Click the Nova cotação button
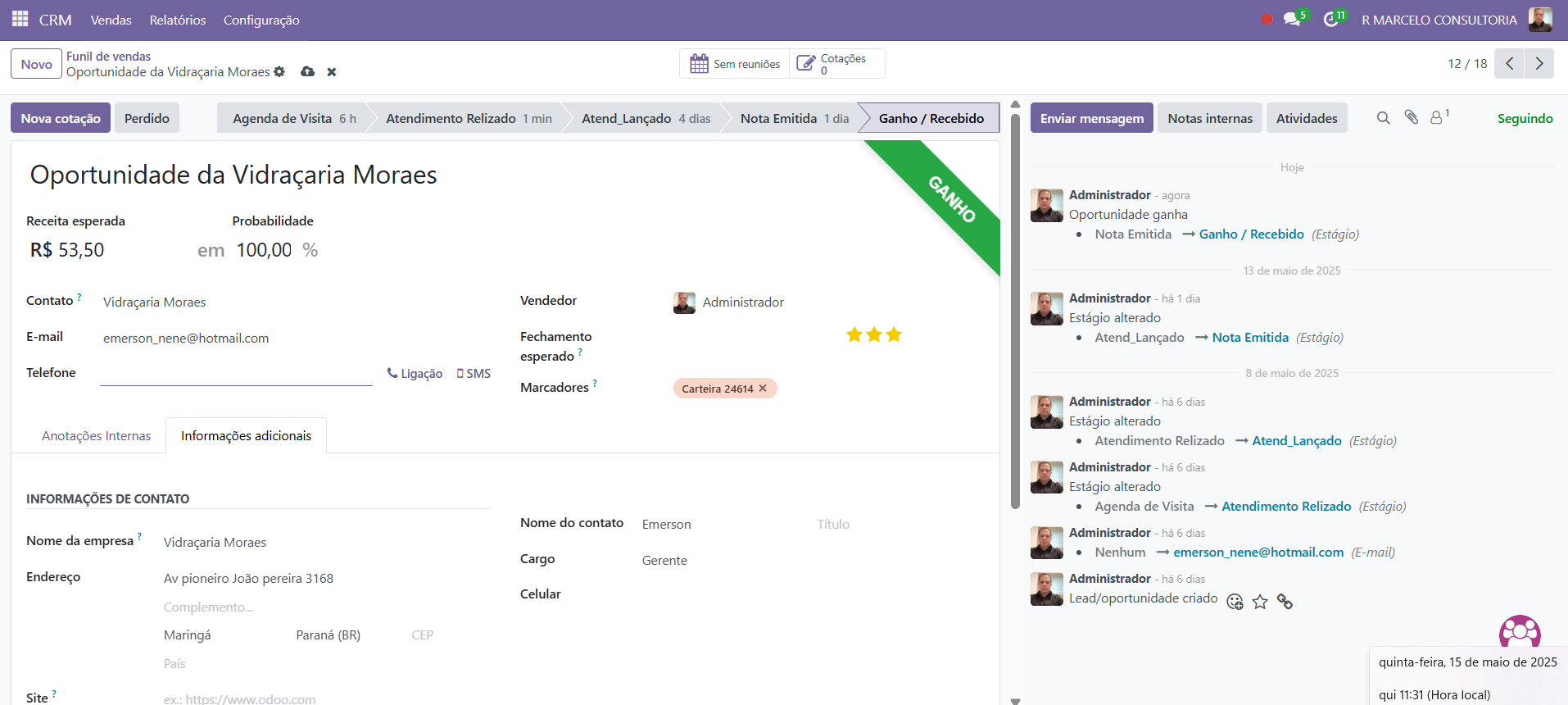The height and width of the screenshot is (705, 1568). [x=61, y=118]
